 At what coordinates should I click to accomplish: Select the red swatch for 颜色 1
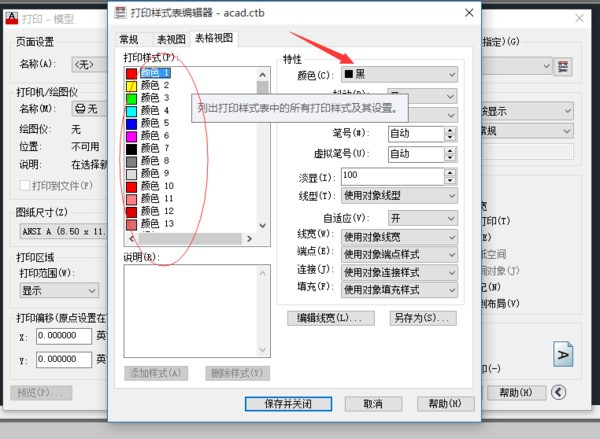(x=132, y=73)
